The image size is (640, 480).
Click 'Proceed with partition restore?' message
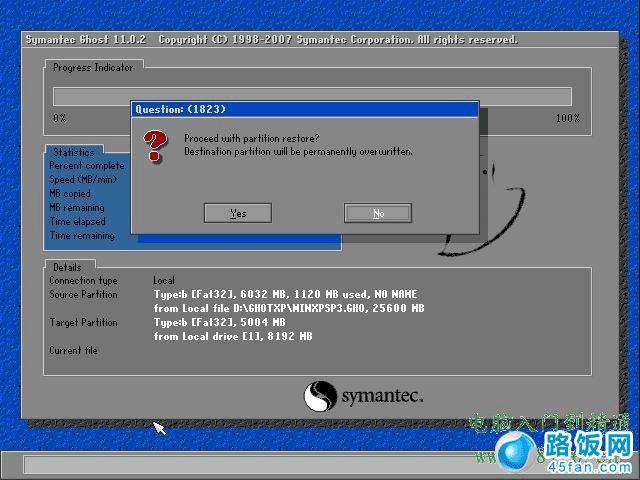pos(251,138)
